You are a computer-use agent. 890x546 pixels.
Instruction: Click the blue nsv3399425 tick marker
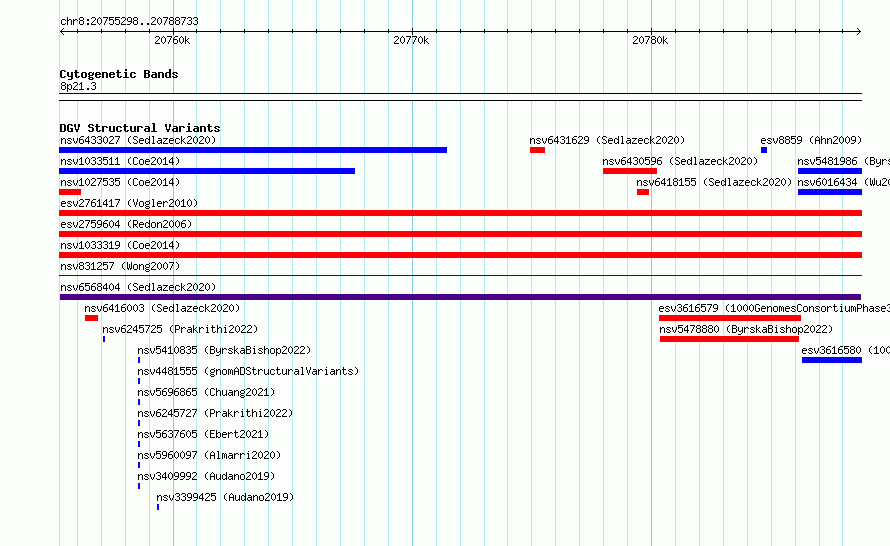click(158, 507)
